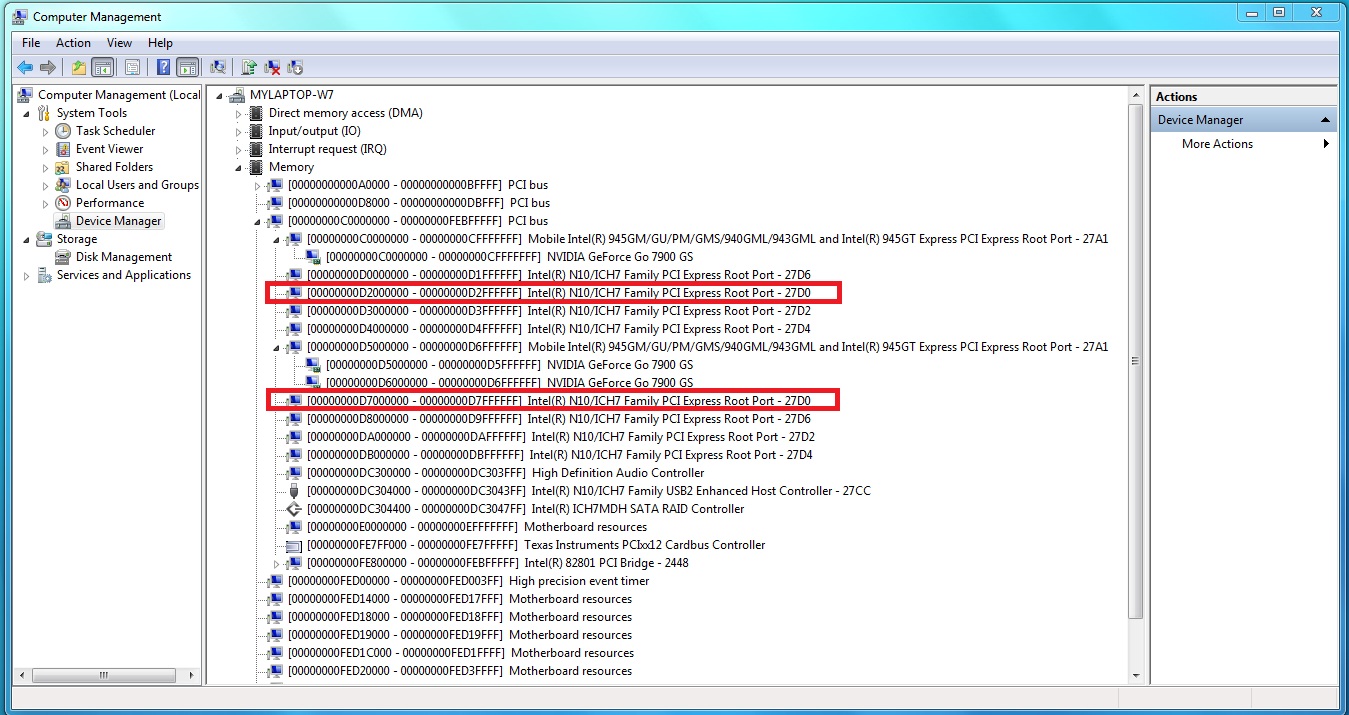The image size is (1349, 715).
Task: Expand Services and Applications node
Action: pos(27,275)
